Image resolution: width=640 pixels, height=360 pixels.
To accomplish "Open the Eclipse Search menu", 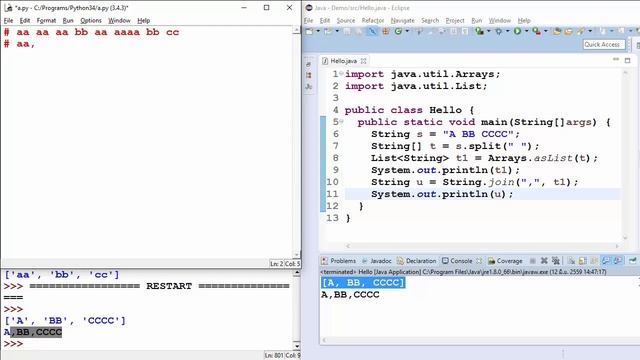I will pos(430,20).
